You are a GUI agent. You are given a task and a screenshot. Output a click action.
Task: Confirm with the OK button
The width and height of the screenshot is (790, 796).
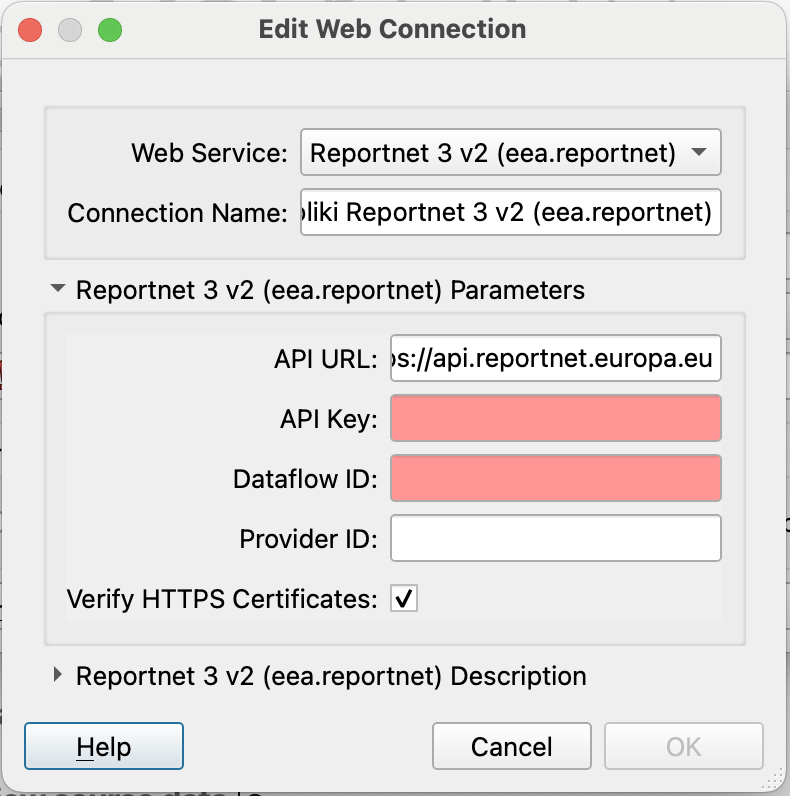pos(683,746)
